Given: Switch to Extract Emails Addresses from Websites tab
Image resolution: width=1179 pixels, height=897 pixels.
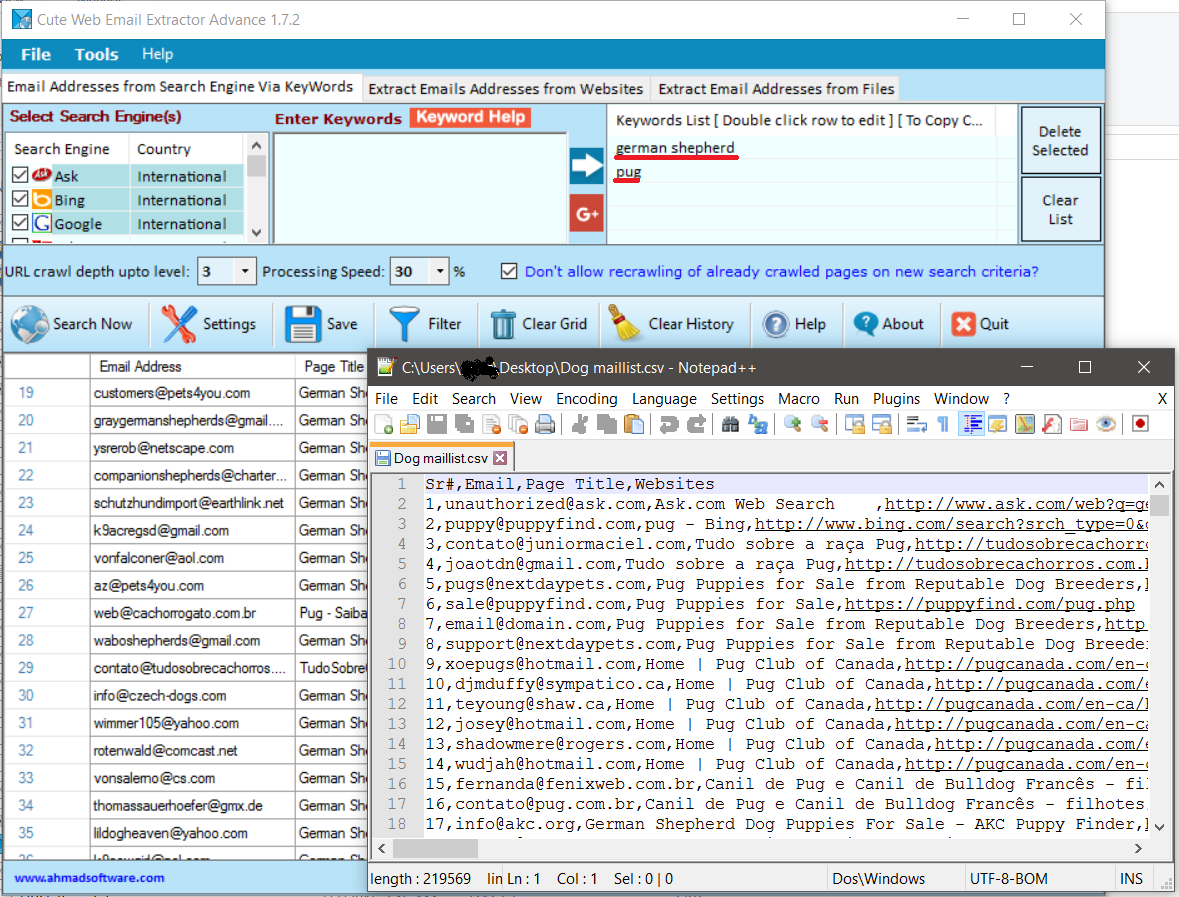Looking at the screenshot, I should pyautogui.click(x=505, y=89).
